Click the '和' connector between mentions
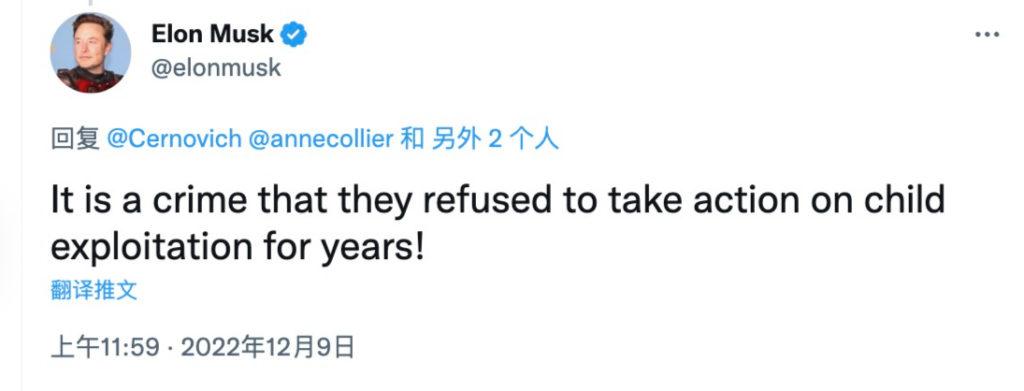 coord(413,139)
